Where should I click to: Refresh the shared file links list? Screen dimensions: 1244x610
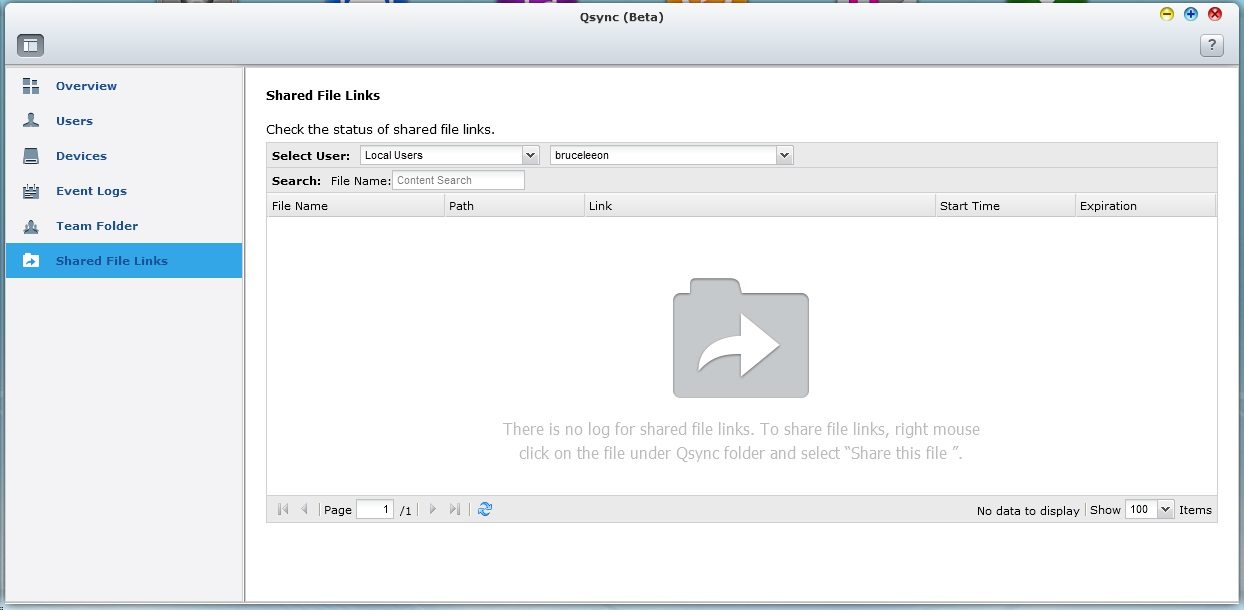point(485,510)
